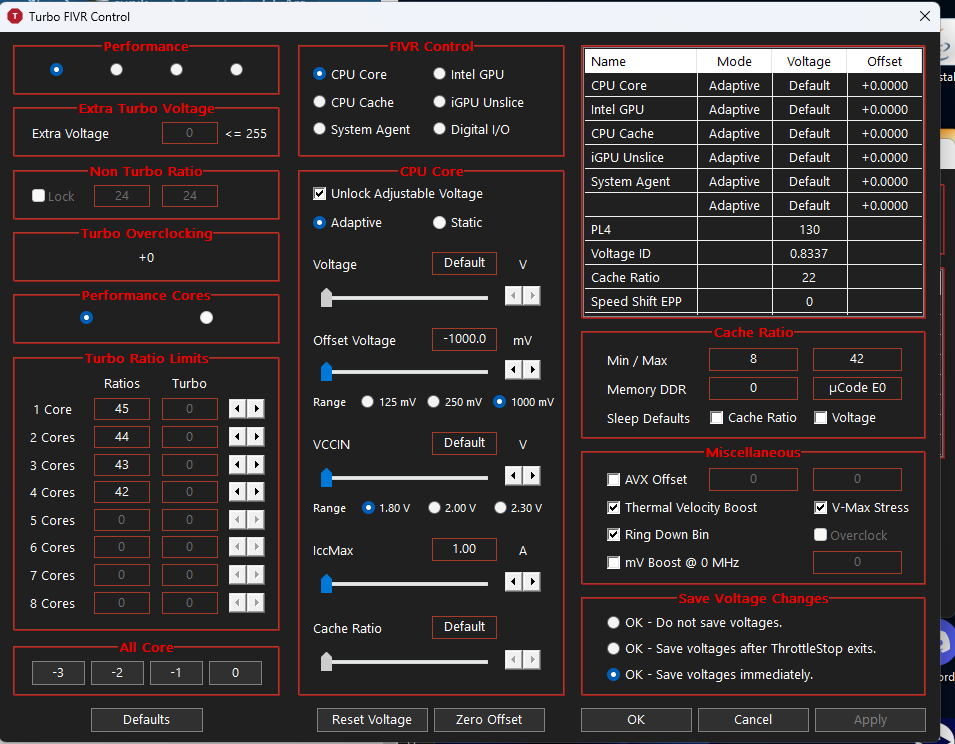
Task: Click the µCode E0 button
Action: [x=857, y=388]
